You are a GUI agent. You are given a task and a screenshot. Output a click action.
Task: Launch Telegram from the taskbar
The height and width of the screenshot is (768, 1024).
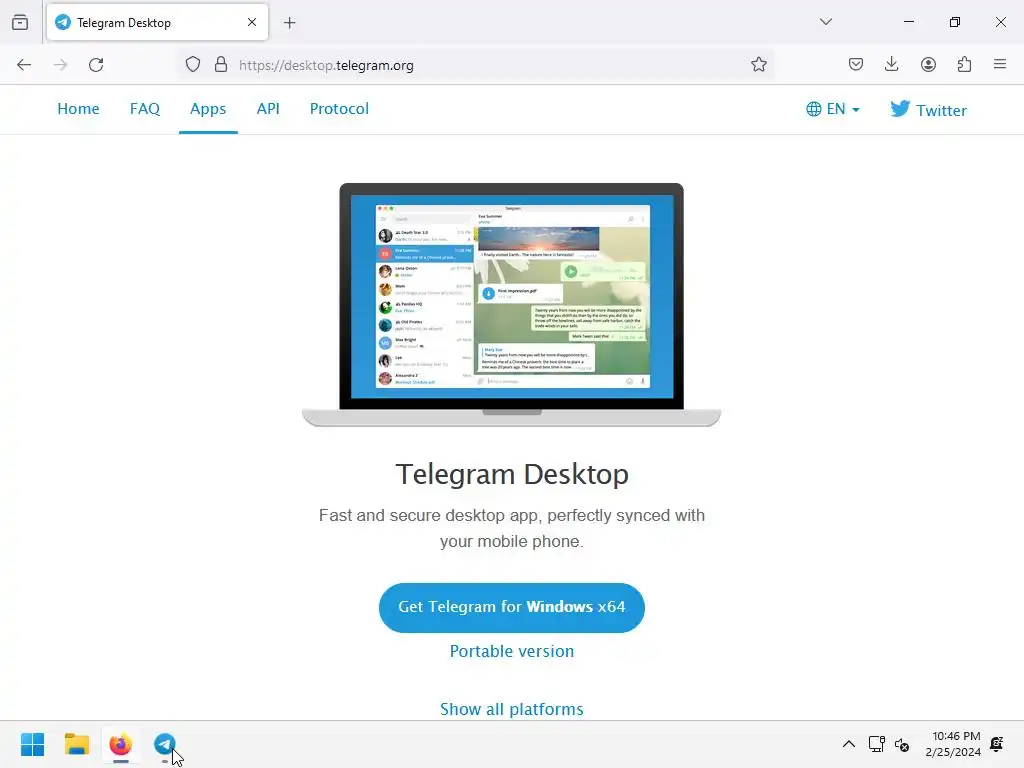165,744
